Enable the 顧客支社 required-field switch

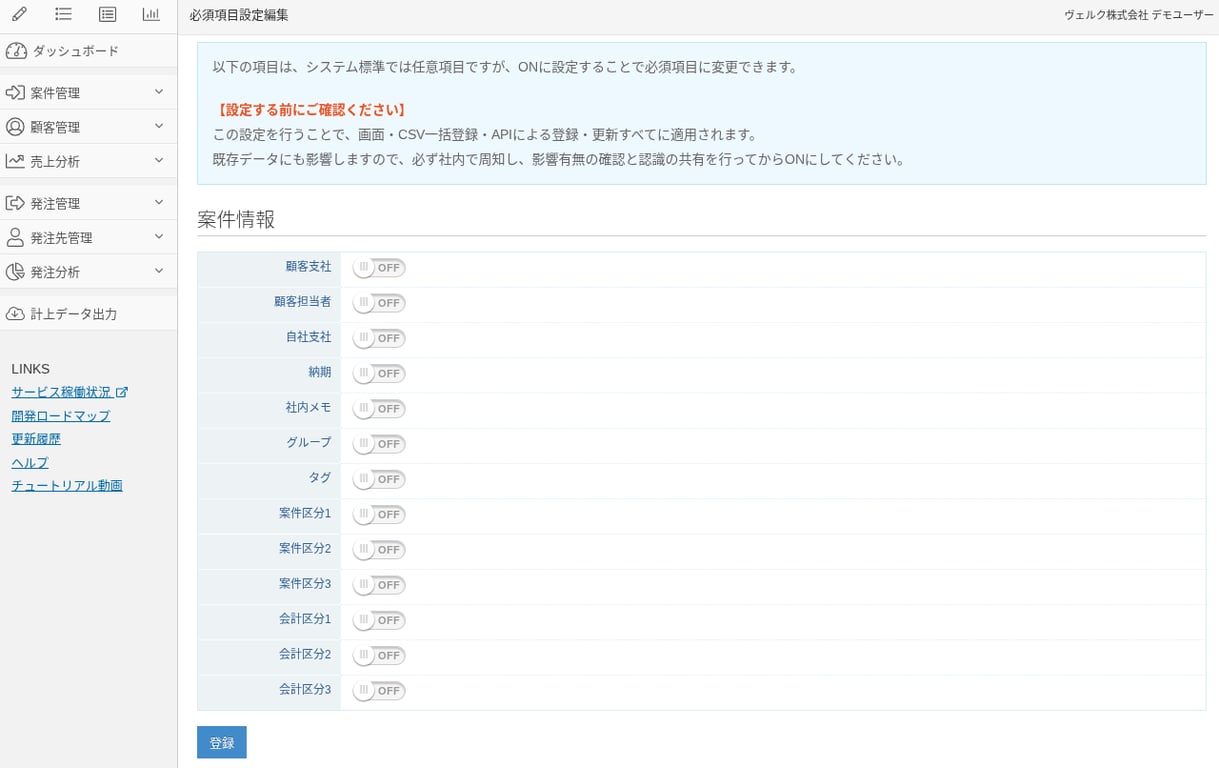click(378, 268)
